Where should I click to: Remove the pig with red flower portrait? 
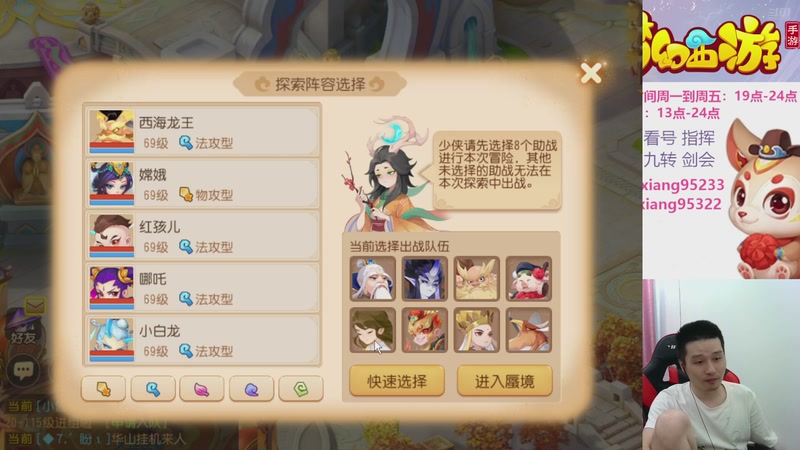(x=529, y=279)
